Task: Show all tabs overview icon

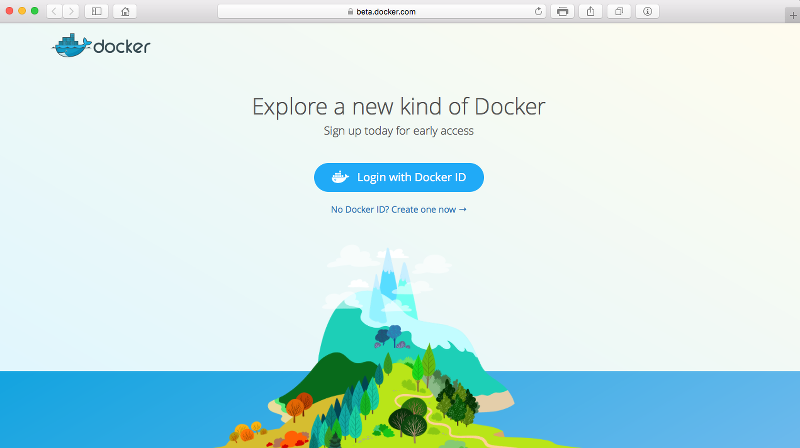Action: (x=619, y=11)
